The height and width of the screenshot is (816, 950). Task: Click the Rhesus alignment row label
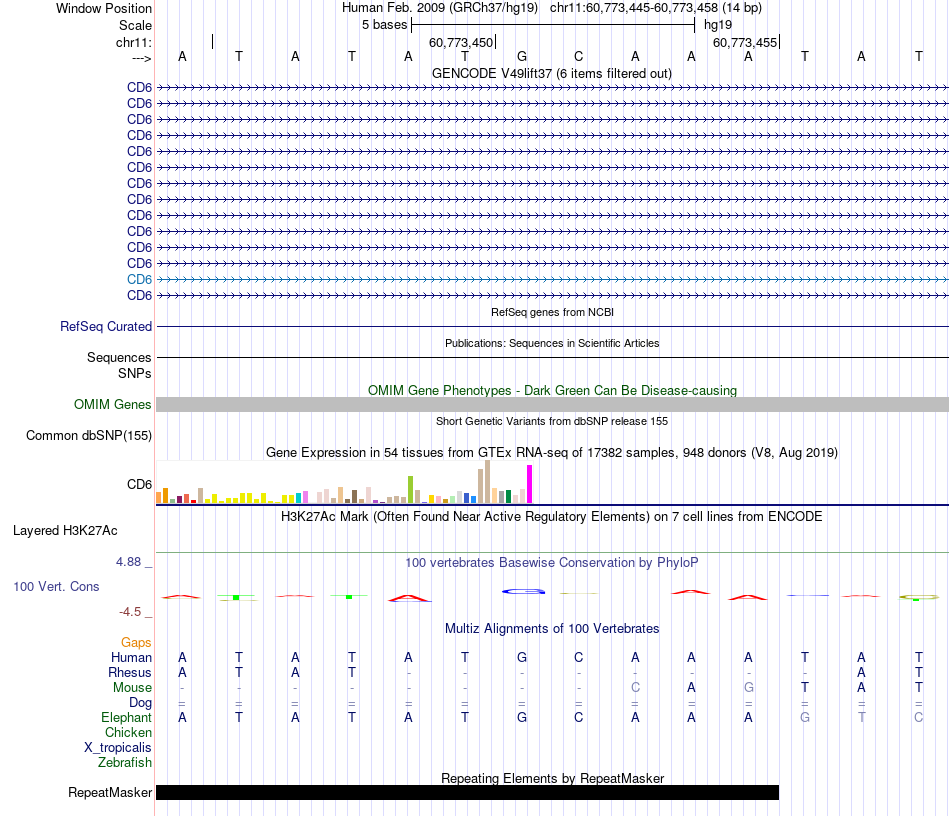click(x=130, y=672)
